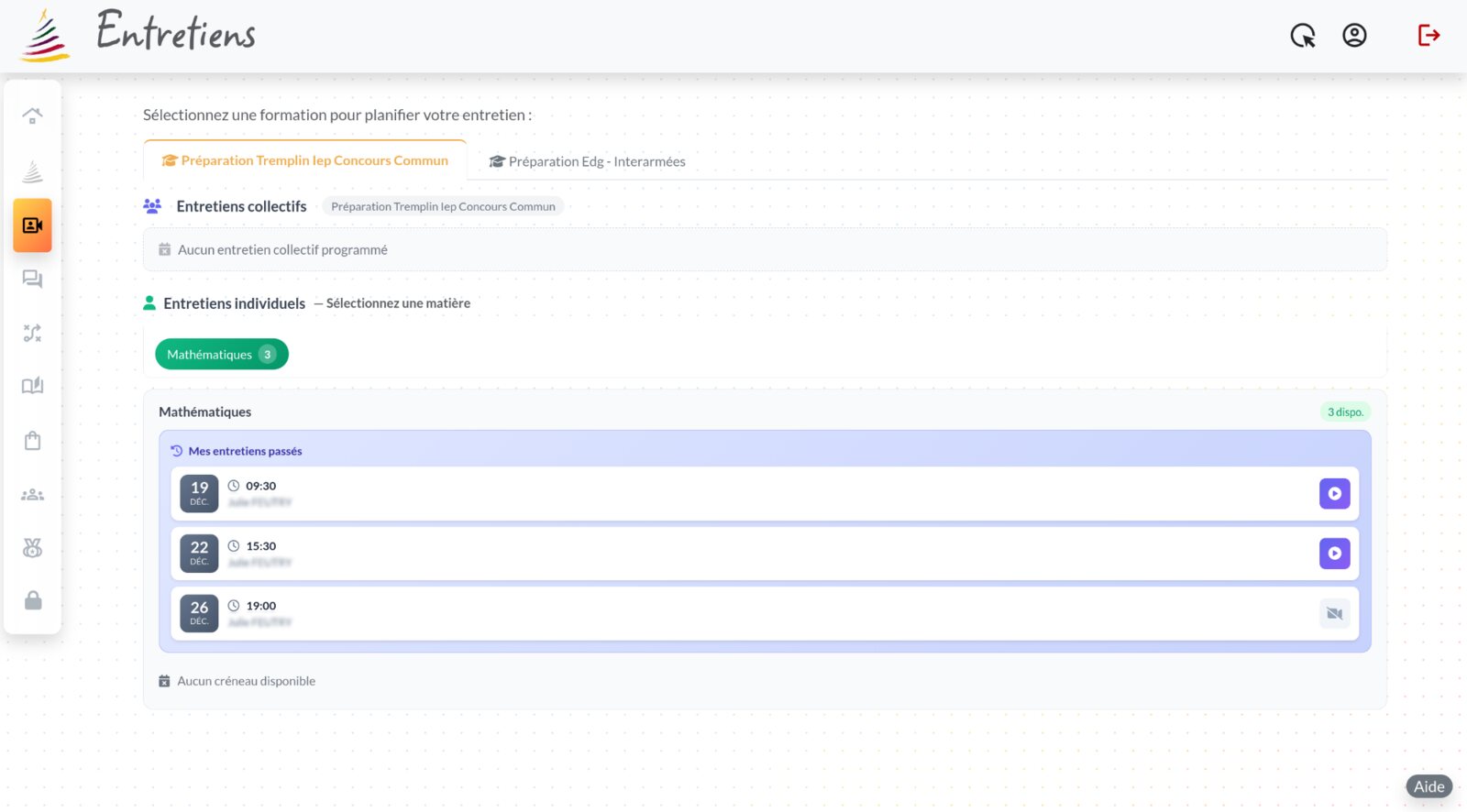Click the 'Aucun créneau disponible' text

click(x=246, y=681)
